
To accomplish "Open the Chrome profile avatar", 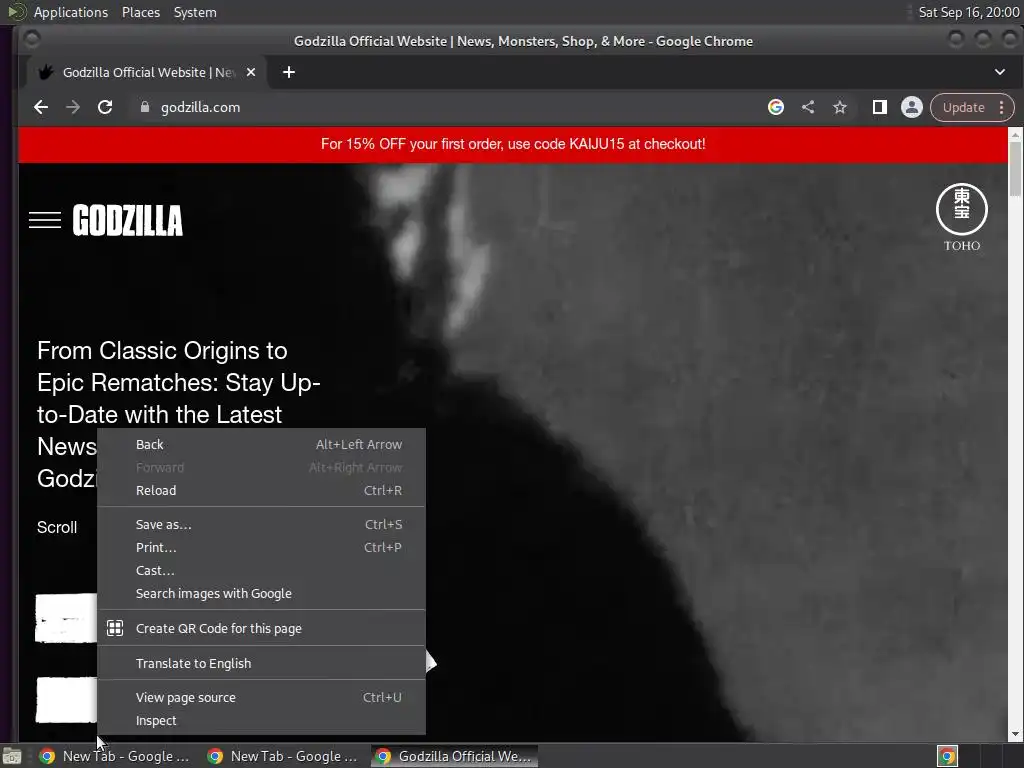I will click(912, 107).
